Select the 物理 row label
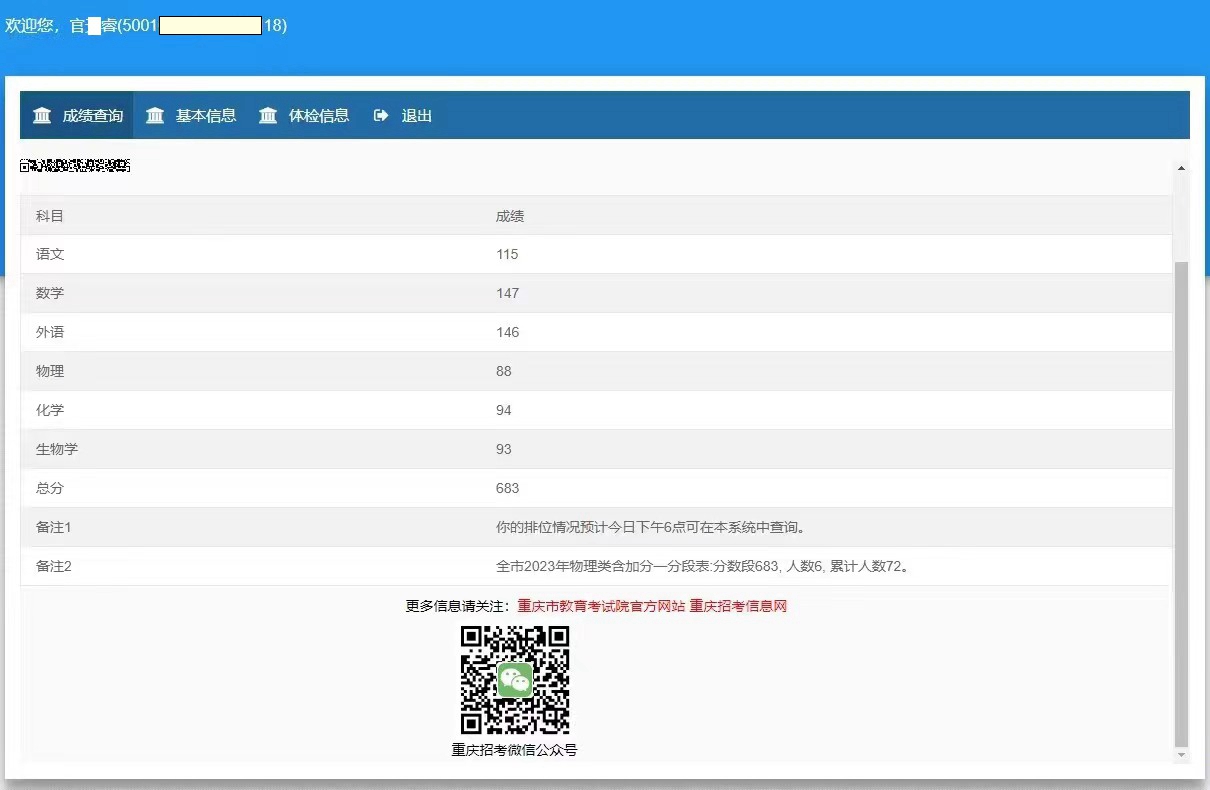This screenshot has height=790, width=1210. click(50, 371)
